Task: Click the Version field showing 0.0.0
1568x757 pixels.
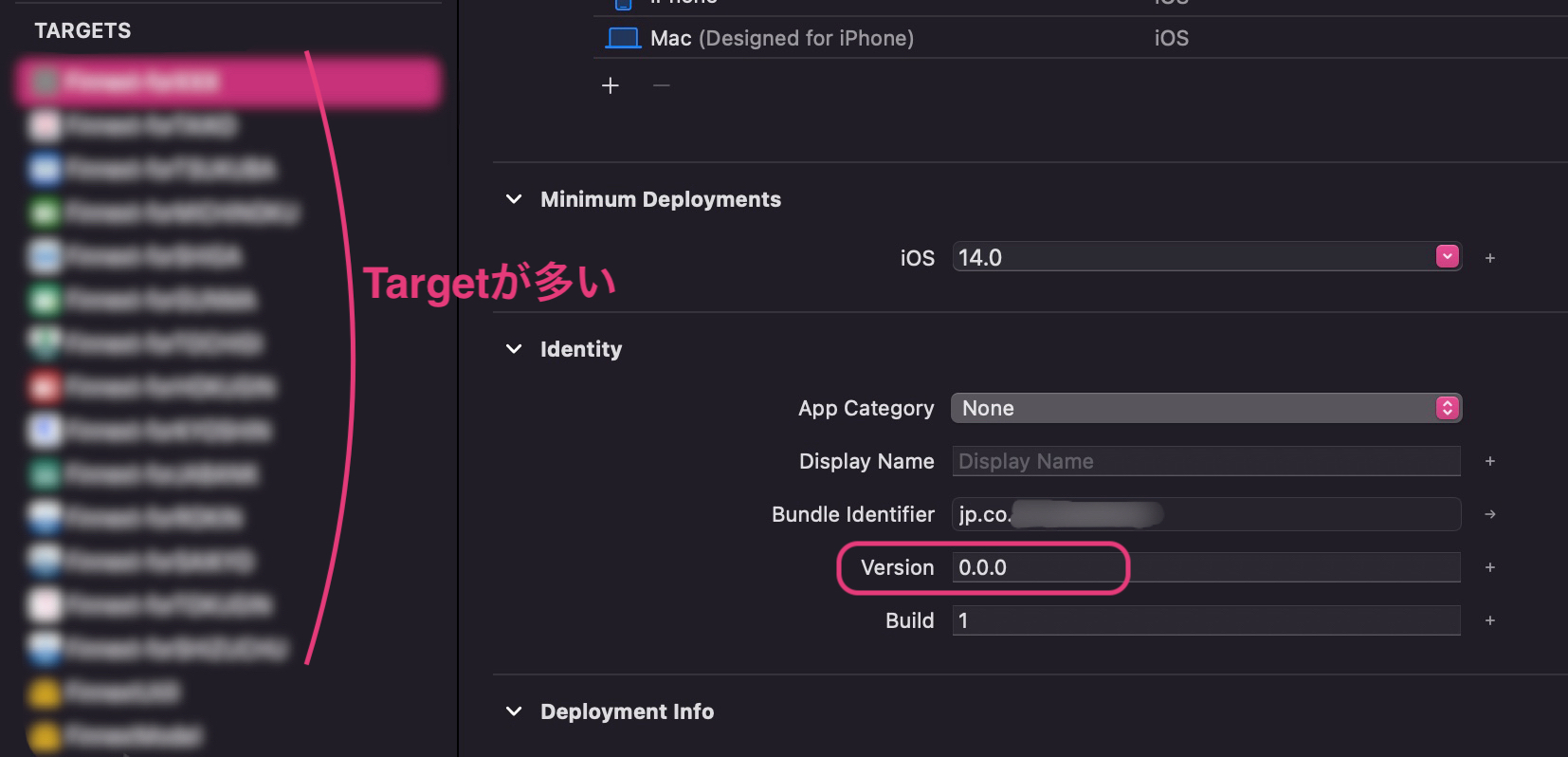Action: (x=1205, y=567)
